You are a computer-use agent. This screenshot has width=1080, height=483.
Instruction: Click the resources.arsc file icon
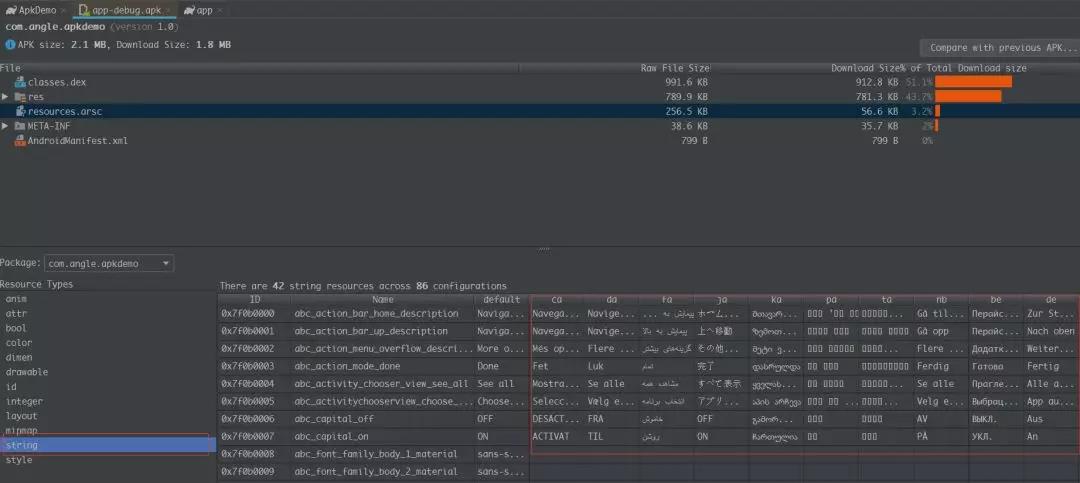pyautogui.click(x=20, y=111)
